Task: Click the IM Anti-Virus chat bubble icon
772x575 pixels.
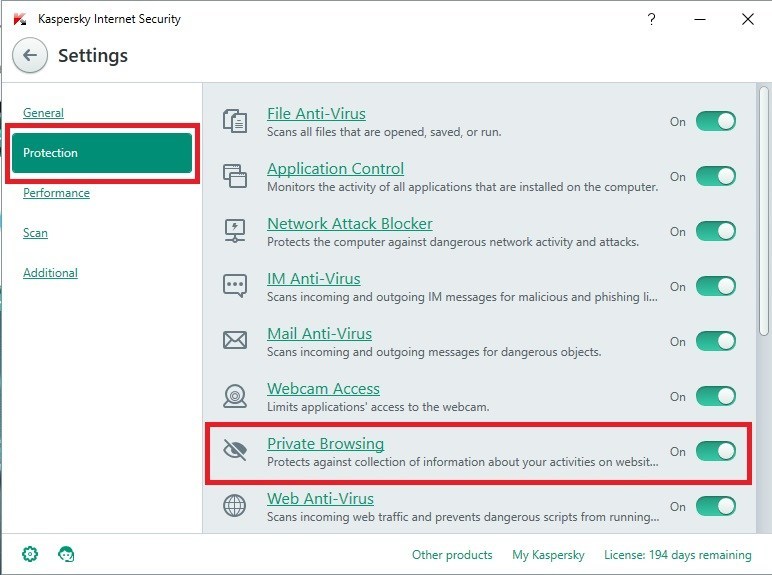Action: coord(235,286)
